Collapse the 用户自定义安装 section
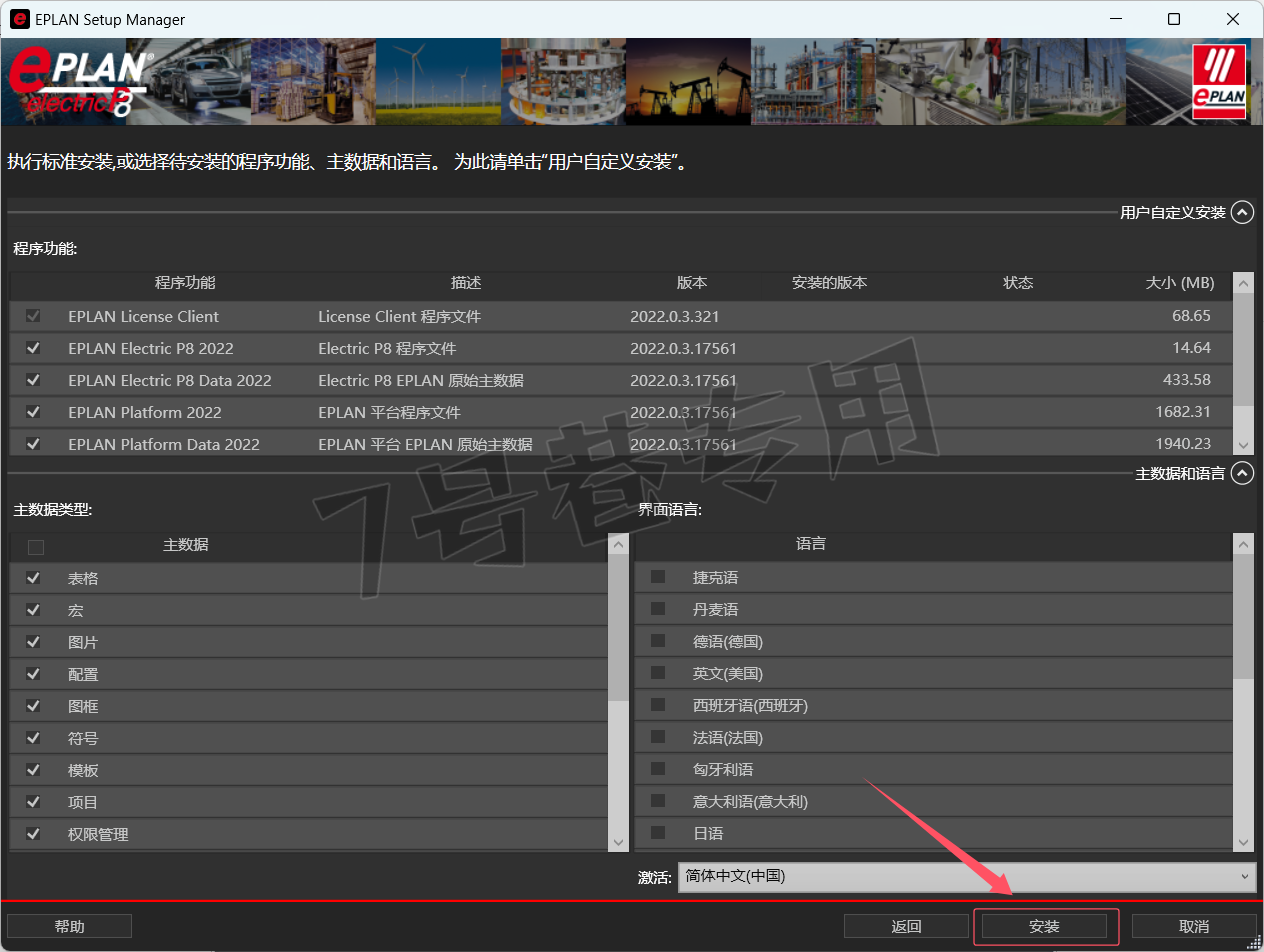The height and width of the screenshot is (952, 1264). (1242, 212)
